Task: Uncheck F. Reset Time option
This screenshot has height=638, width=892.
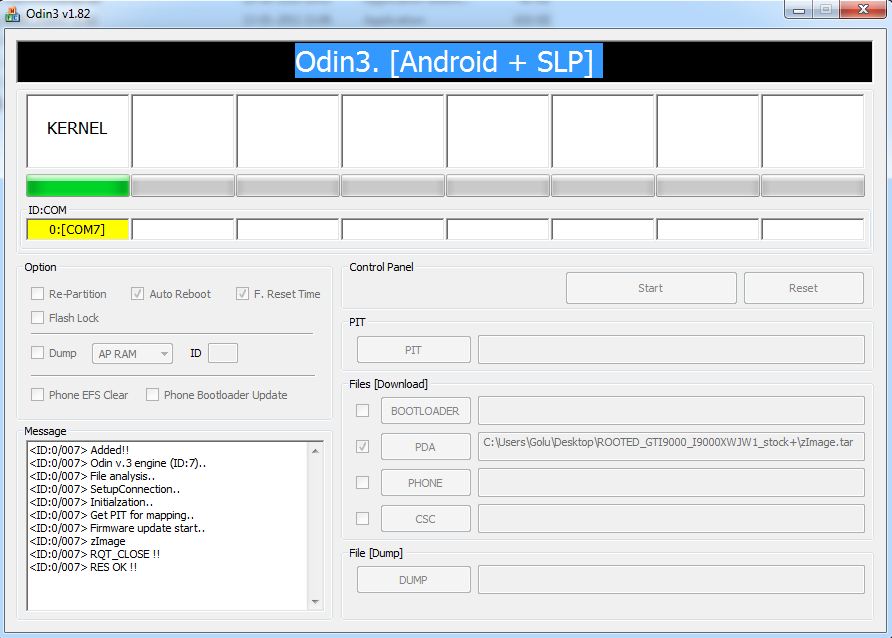Action: (x=242, y=294)
